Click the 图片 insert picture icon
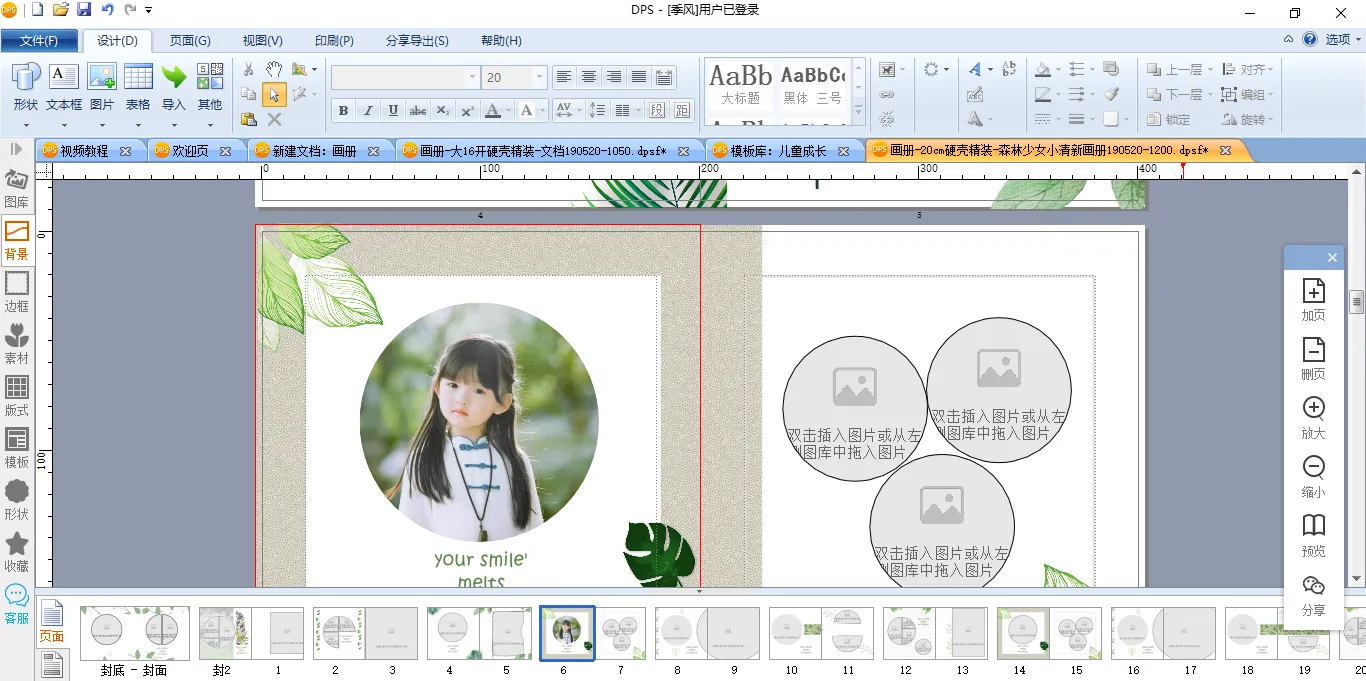The width and height of the screenshot is (1366, 681). coord(102,87)
